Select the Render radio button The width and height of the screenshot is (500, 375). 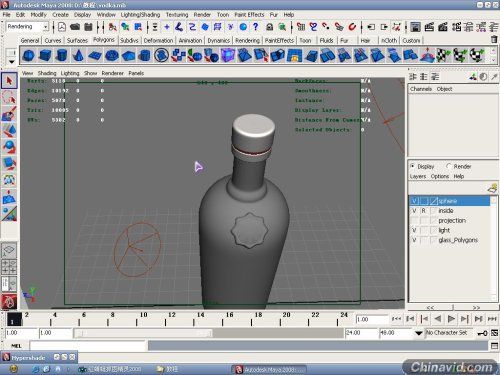pos(448,166)
